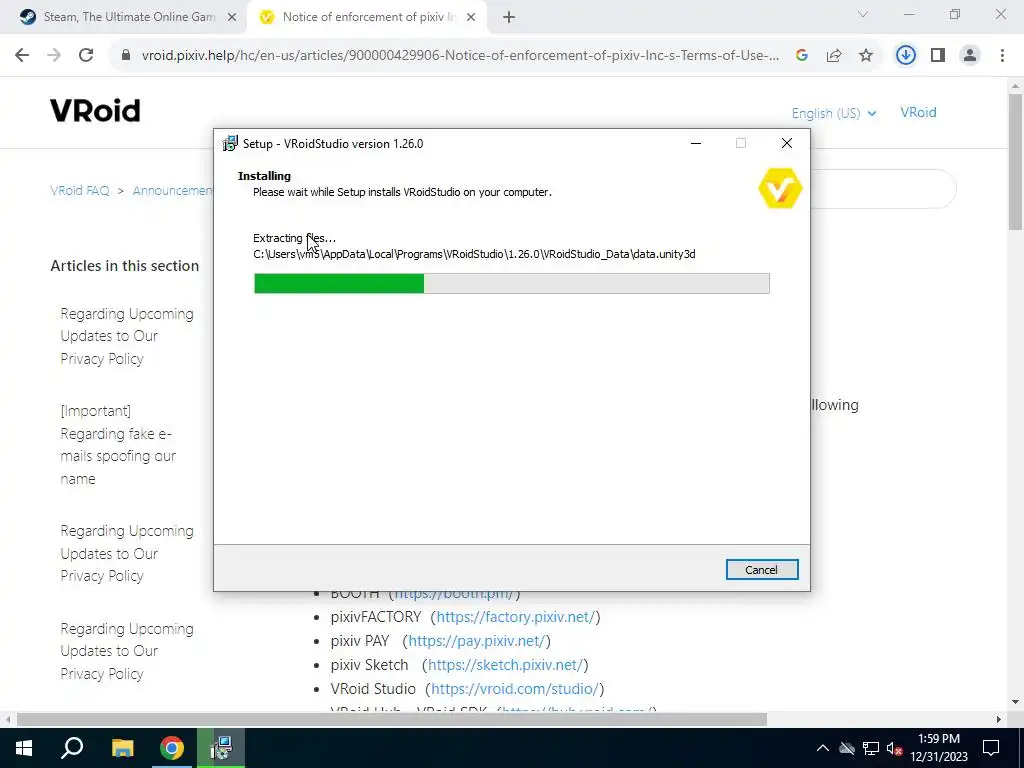This screenshot has height=768, width=1024.
Task: Open VRoid FAQ breadcrumb link
Action: (x=80, y=191)
